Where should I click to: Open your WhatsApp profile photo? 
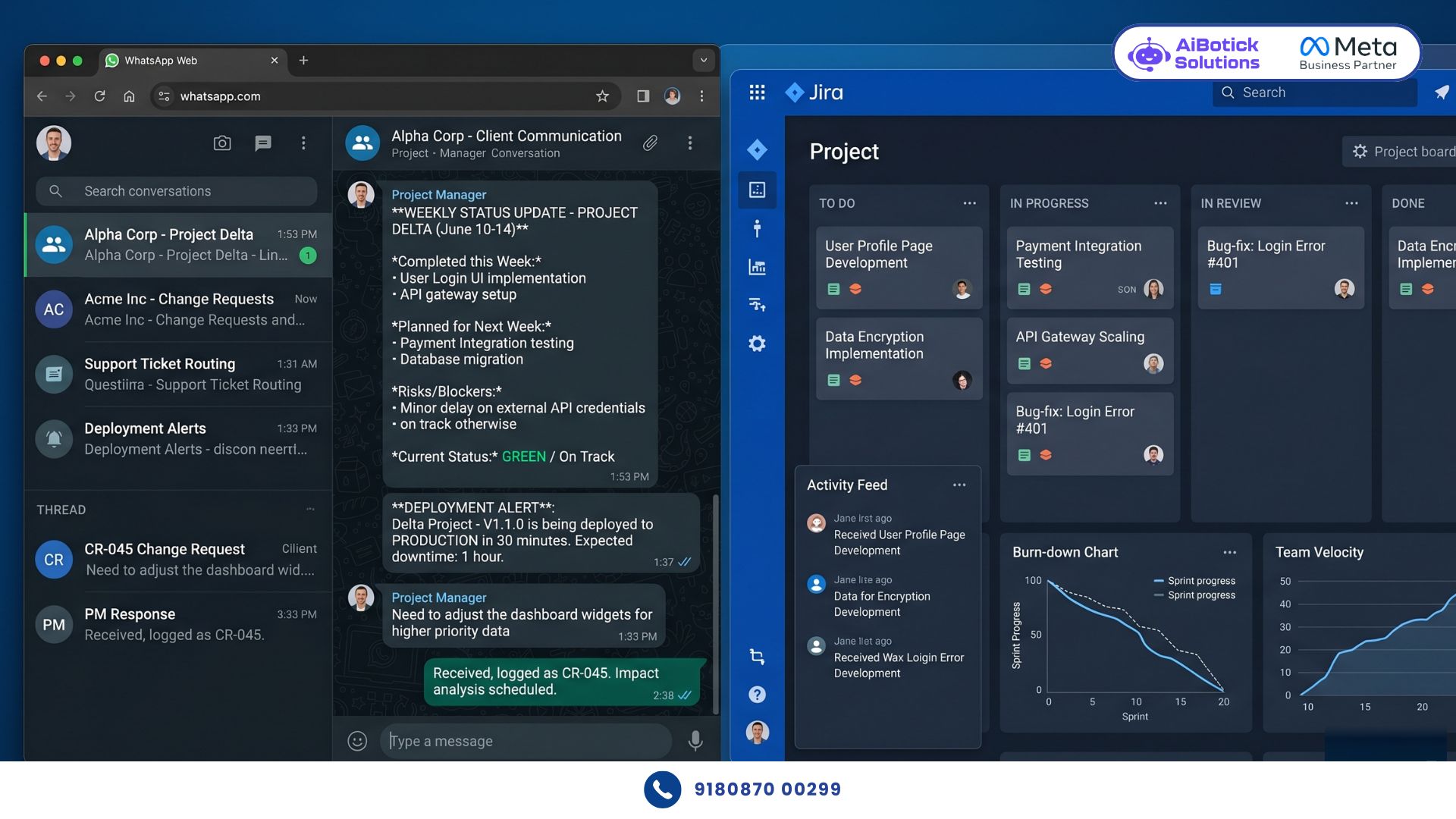(54, 143)
